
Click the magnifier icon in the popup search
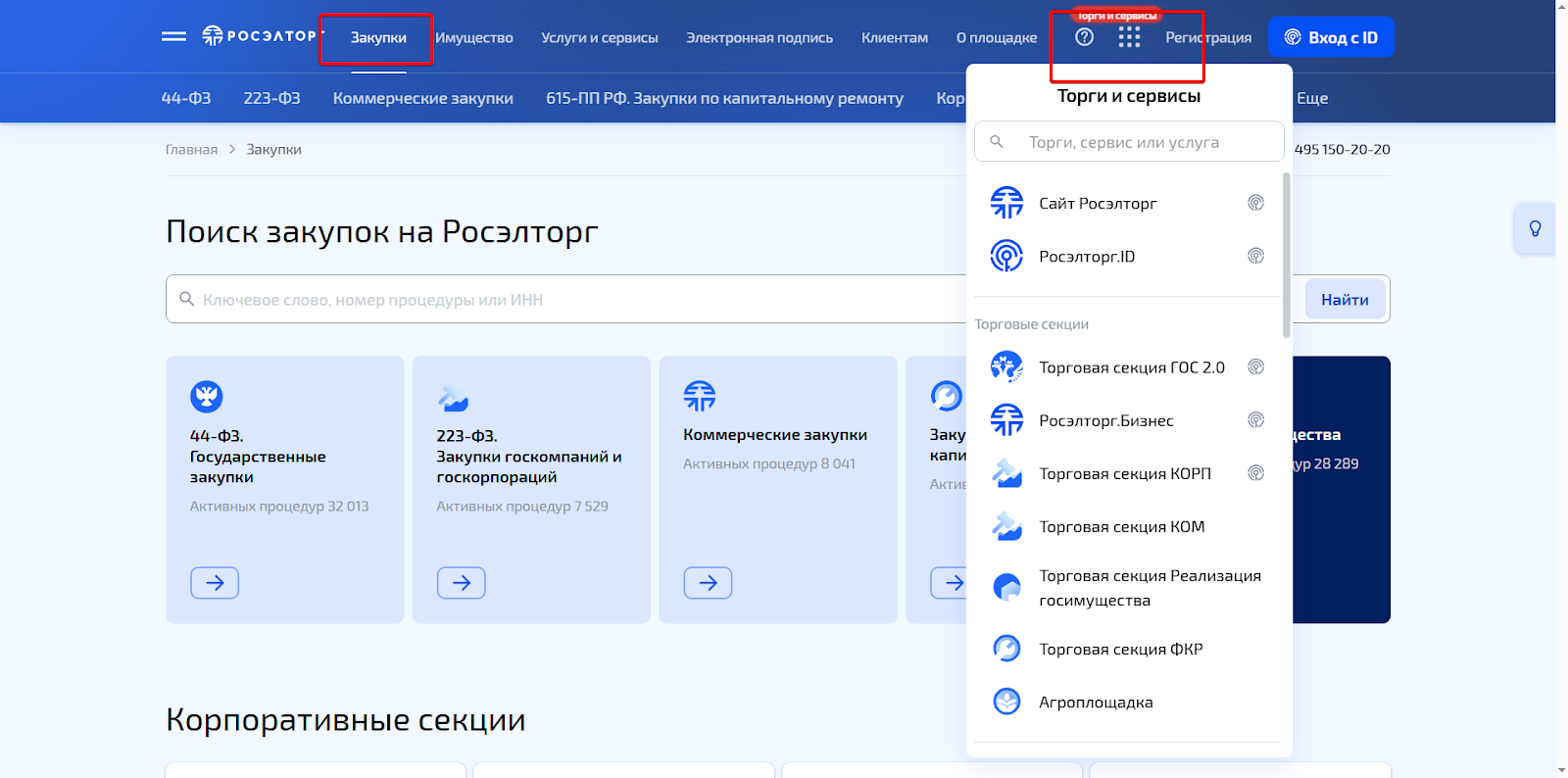click(997, 142)
